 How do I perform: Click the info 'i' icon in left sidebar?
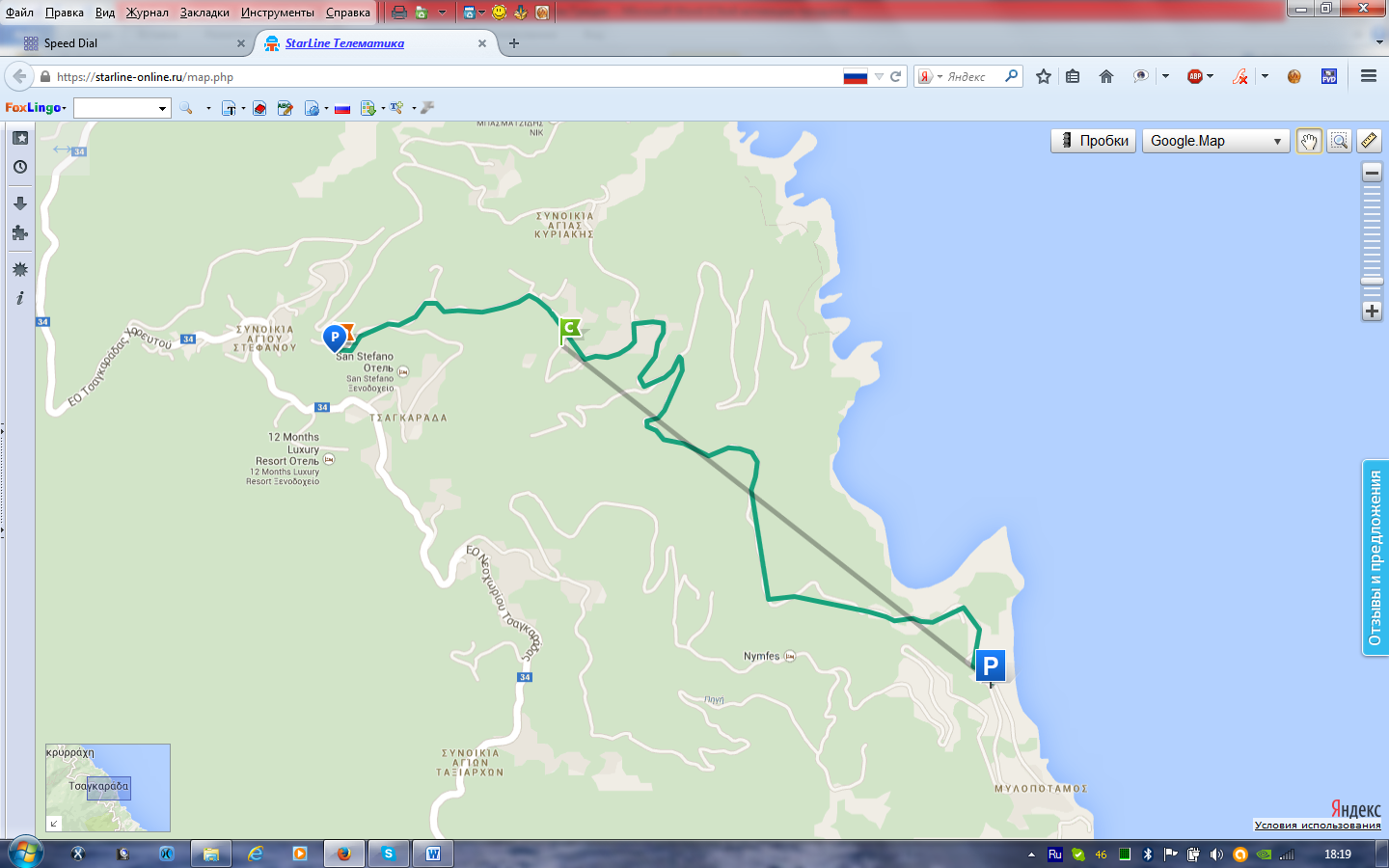pyautogui.click(x=20, y=298)
